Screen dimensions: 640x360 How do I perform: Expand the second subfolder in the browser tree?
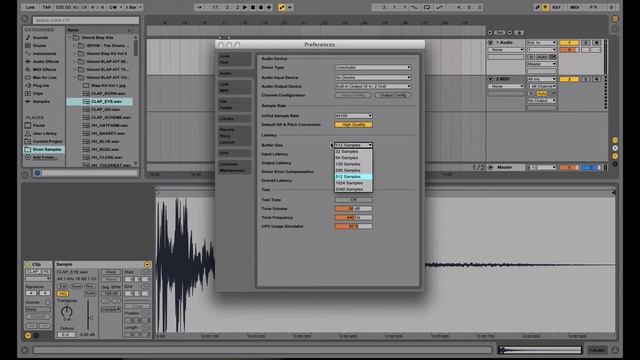pyautogui.click(x=75, y=53)
